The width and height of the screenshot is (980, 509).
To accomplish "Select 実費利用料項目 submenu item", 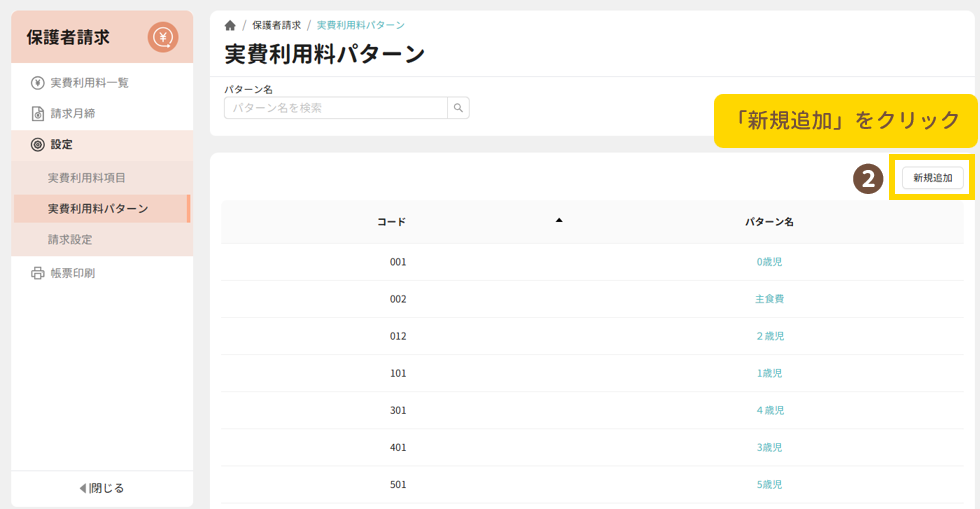I will tap(87, 178).
